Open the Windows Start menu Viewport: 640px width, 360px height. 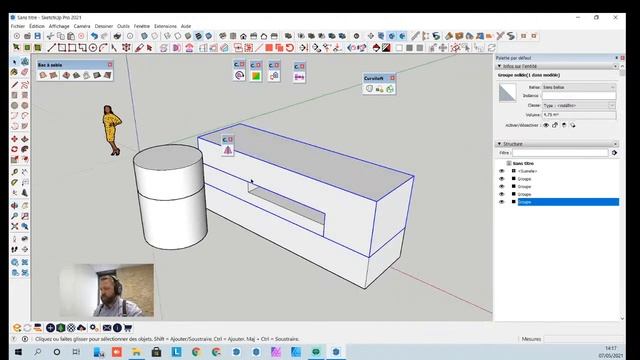point(18,352)
